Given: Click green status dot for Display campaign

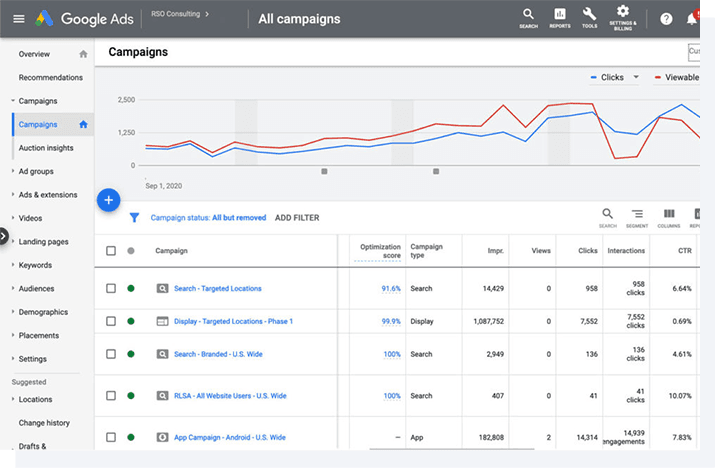Looking at the screenshot, I should 131,321.
